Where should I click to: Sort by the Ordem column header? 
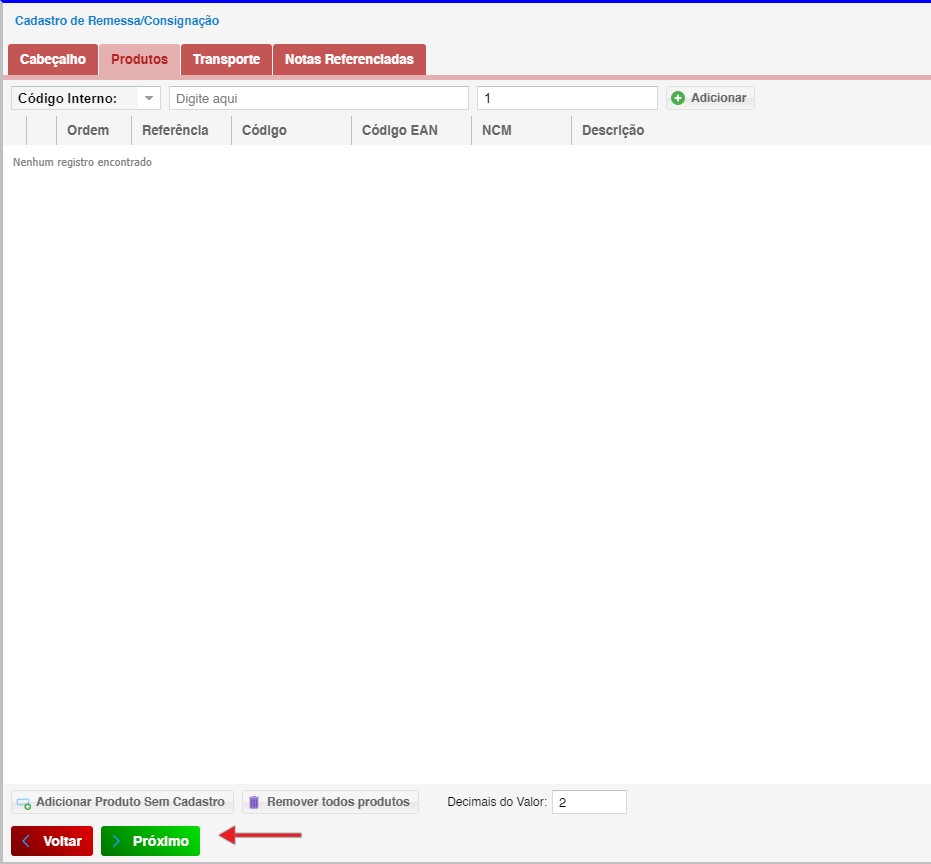tap(88, 130)
